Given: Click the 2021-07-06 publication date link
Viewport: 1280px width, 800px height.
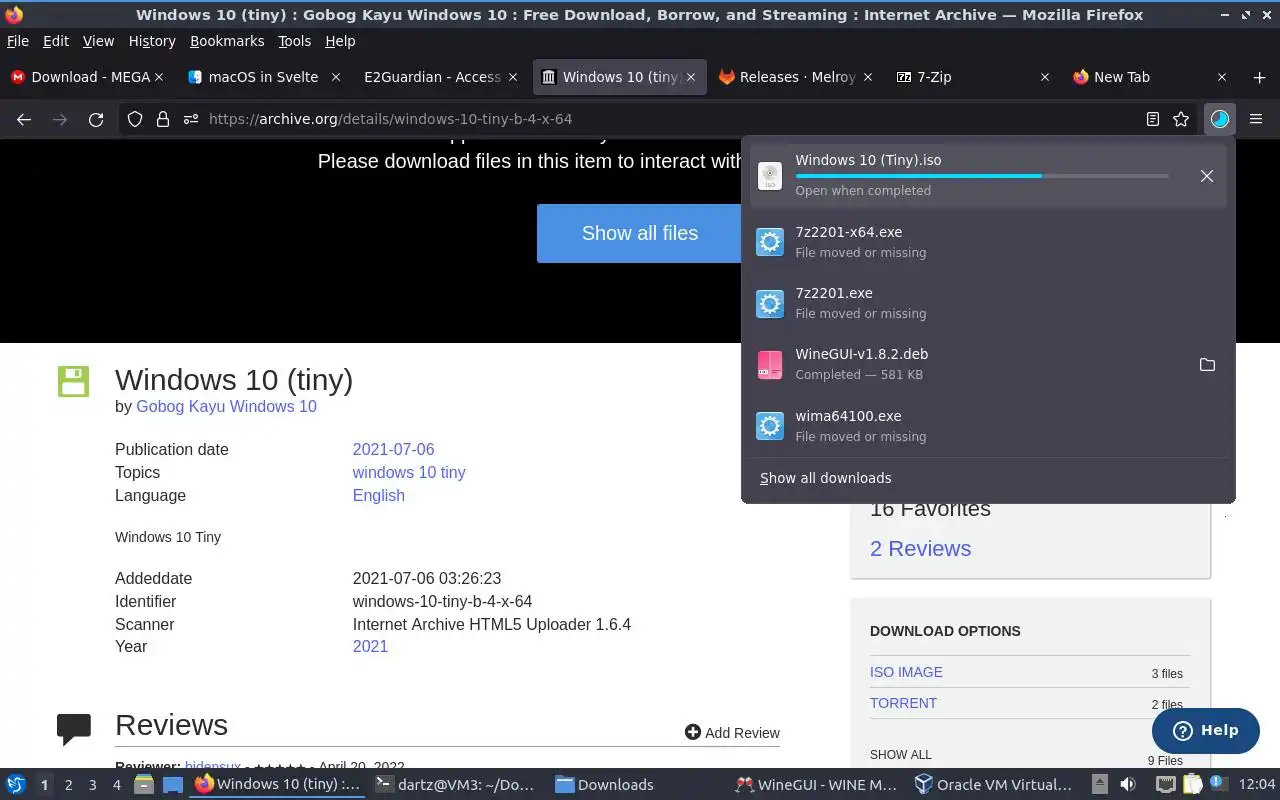Looking at the screenshot, I should 393,449.
